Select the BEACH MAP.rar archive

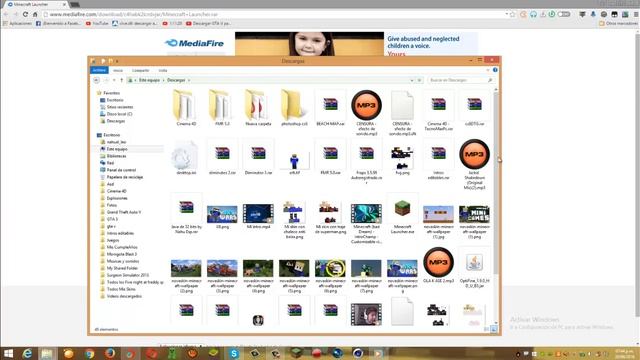330,108
